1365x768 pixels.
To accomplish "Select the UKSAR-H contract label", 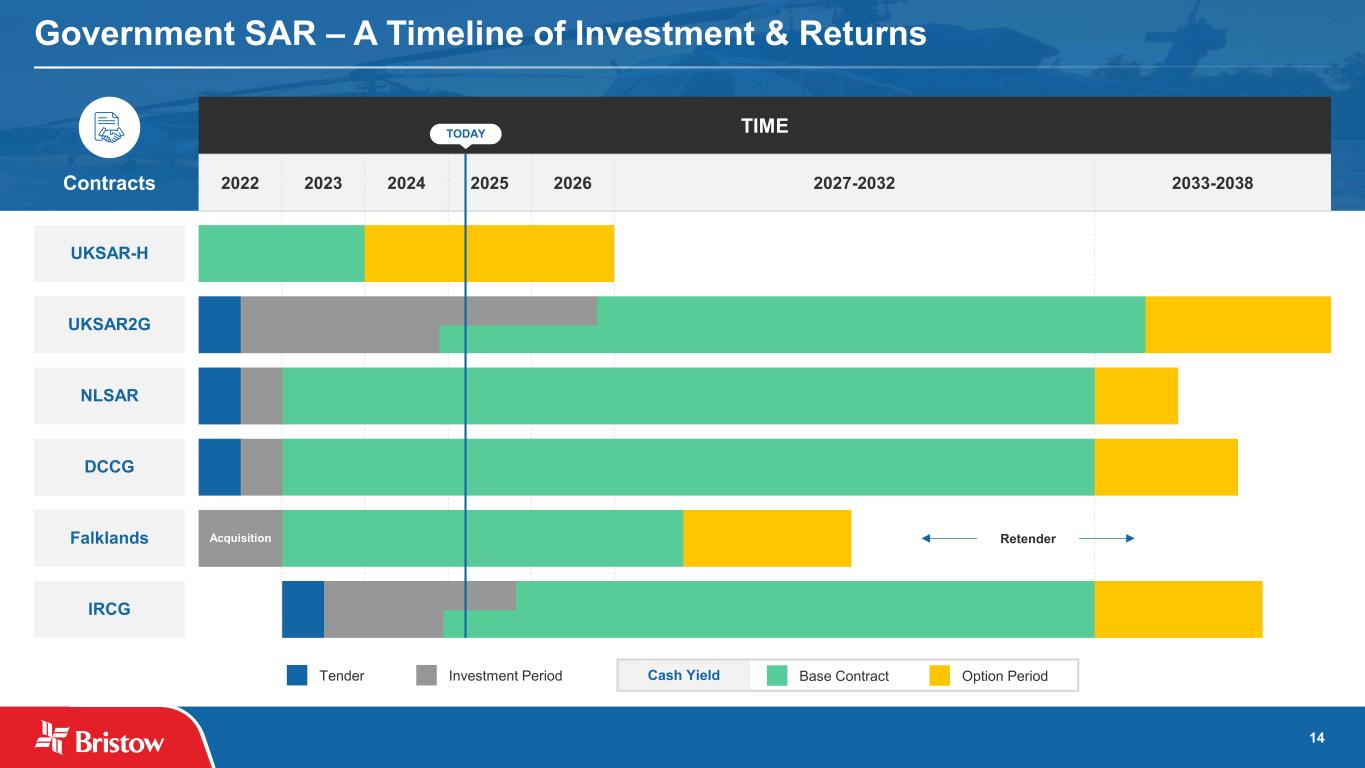I will tap(109, 253).
